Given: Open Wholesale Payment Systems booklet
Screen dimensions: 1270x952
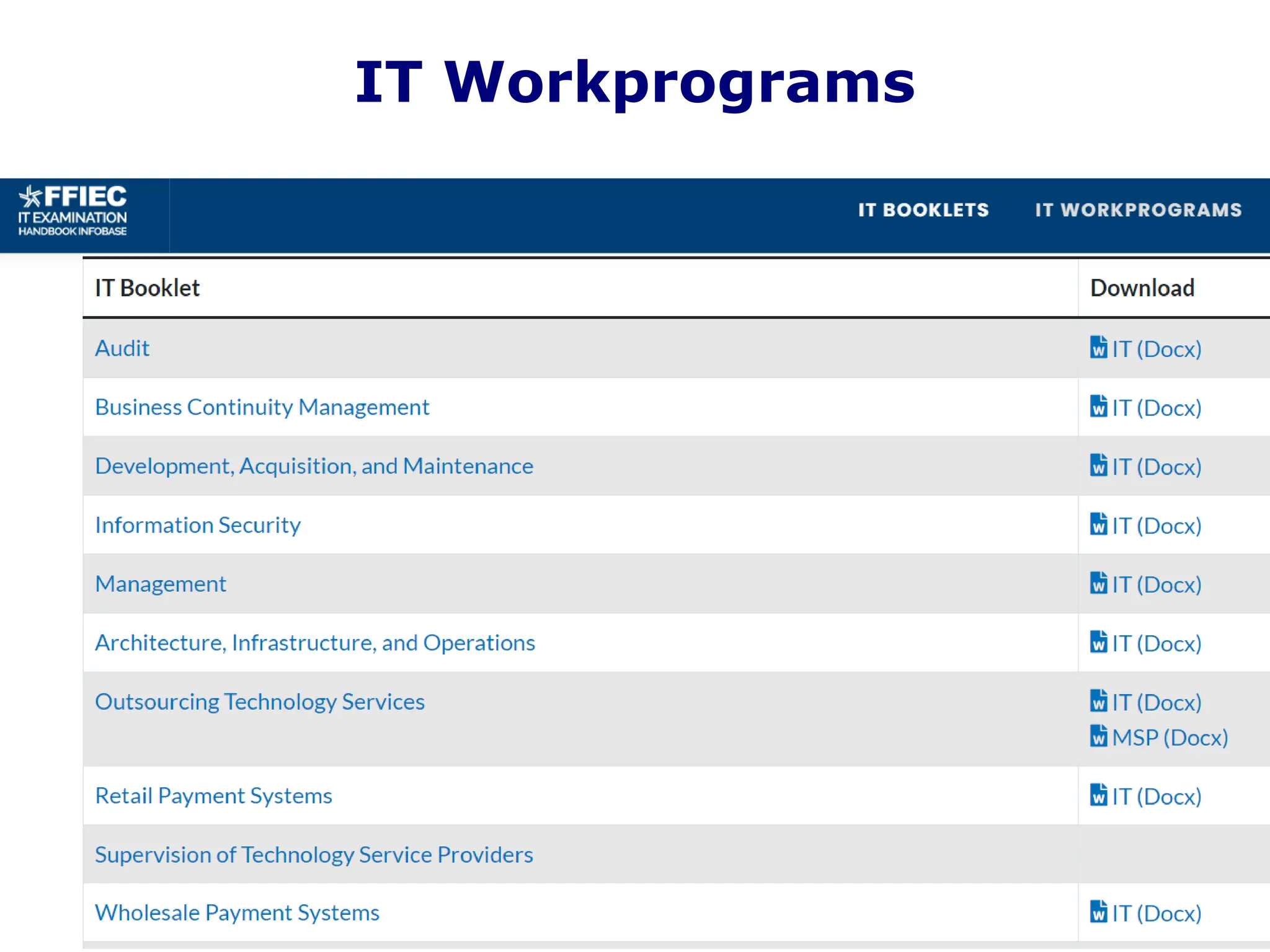Looking at the screenshot, I should coord(237,913).
